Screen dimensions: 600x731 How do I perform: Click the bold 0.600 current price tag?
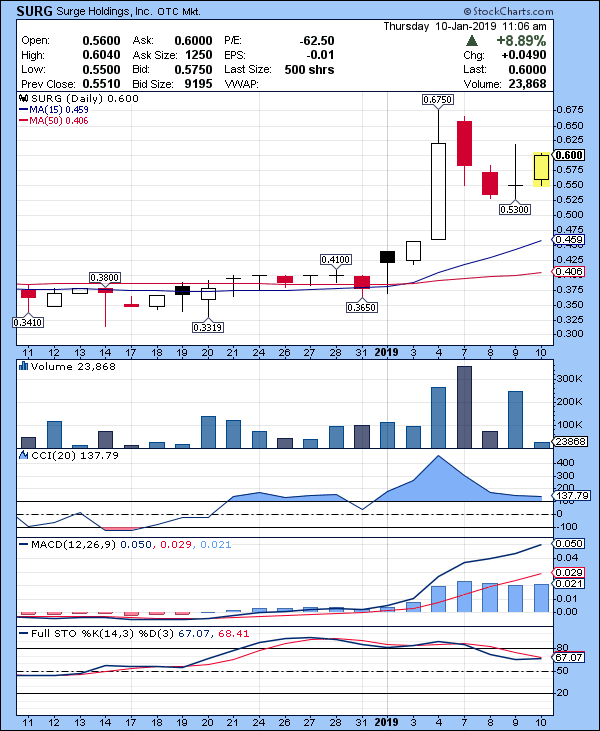tap(568, 155)
